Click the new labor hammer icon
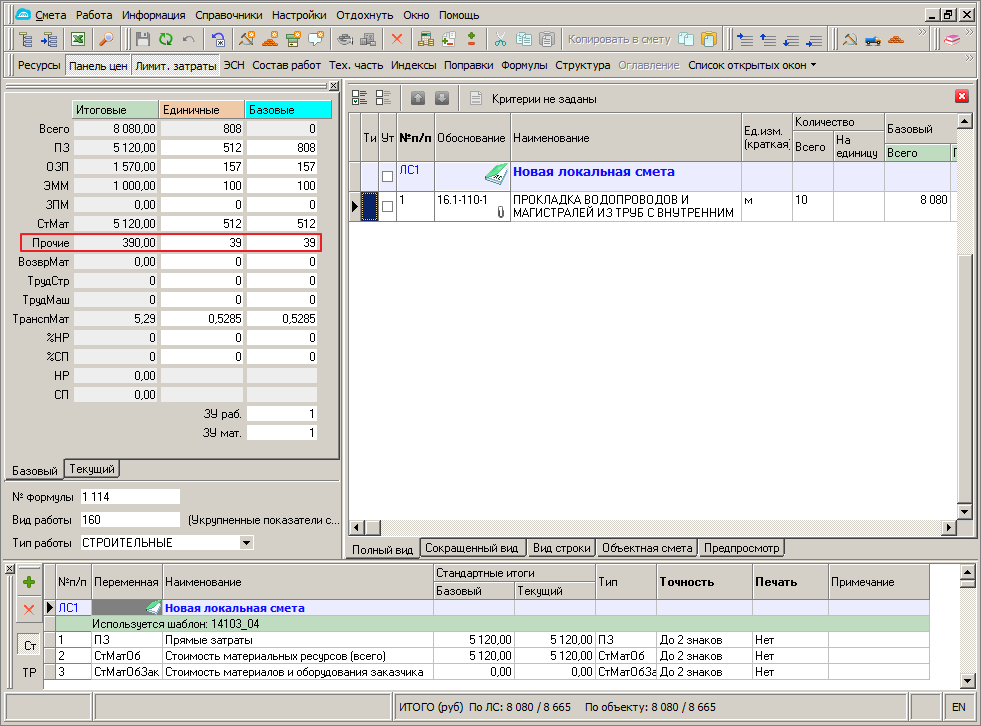 pos(247,39)
